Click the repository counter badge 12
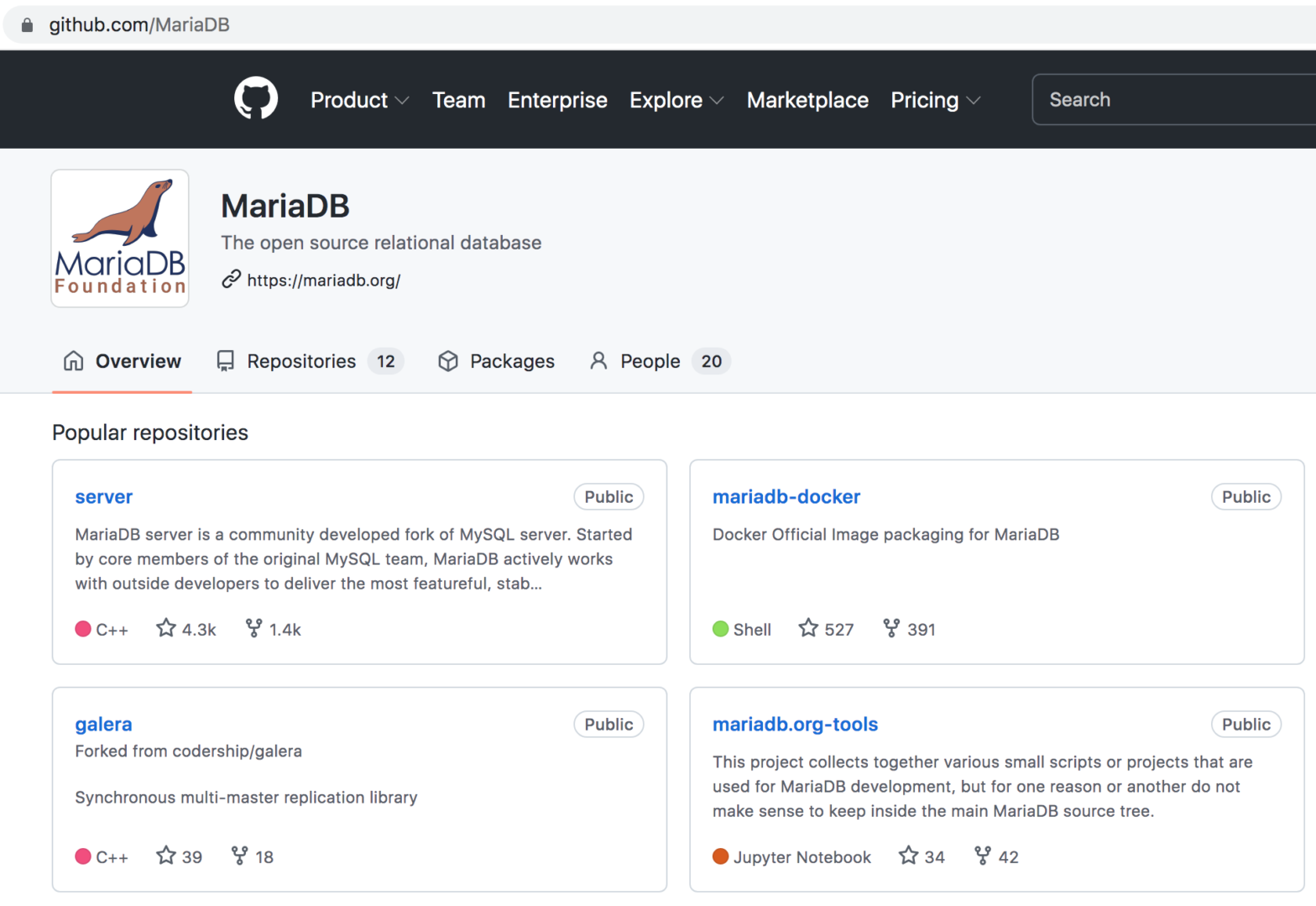 (386, 361)
